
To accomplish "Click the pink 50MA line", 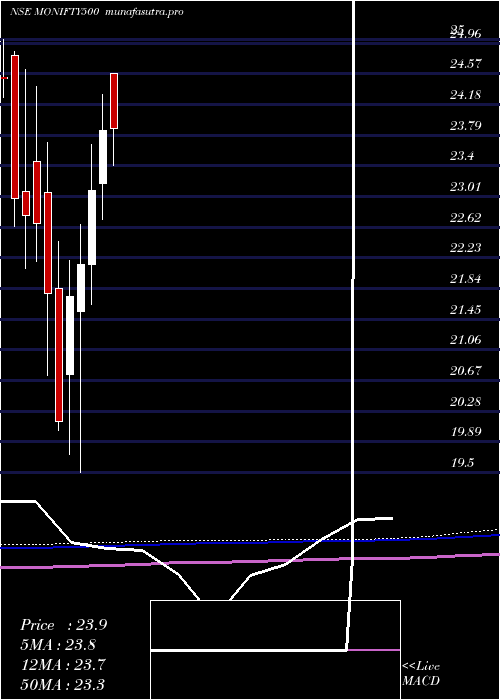I will [250, 561].
